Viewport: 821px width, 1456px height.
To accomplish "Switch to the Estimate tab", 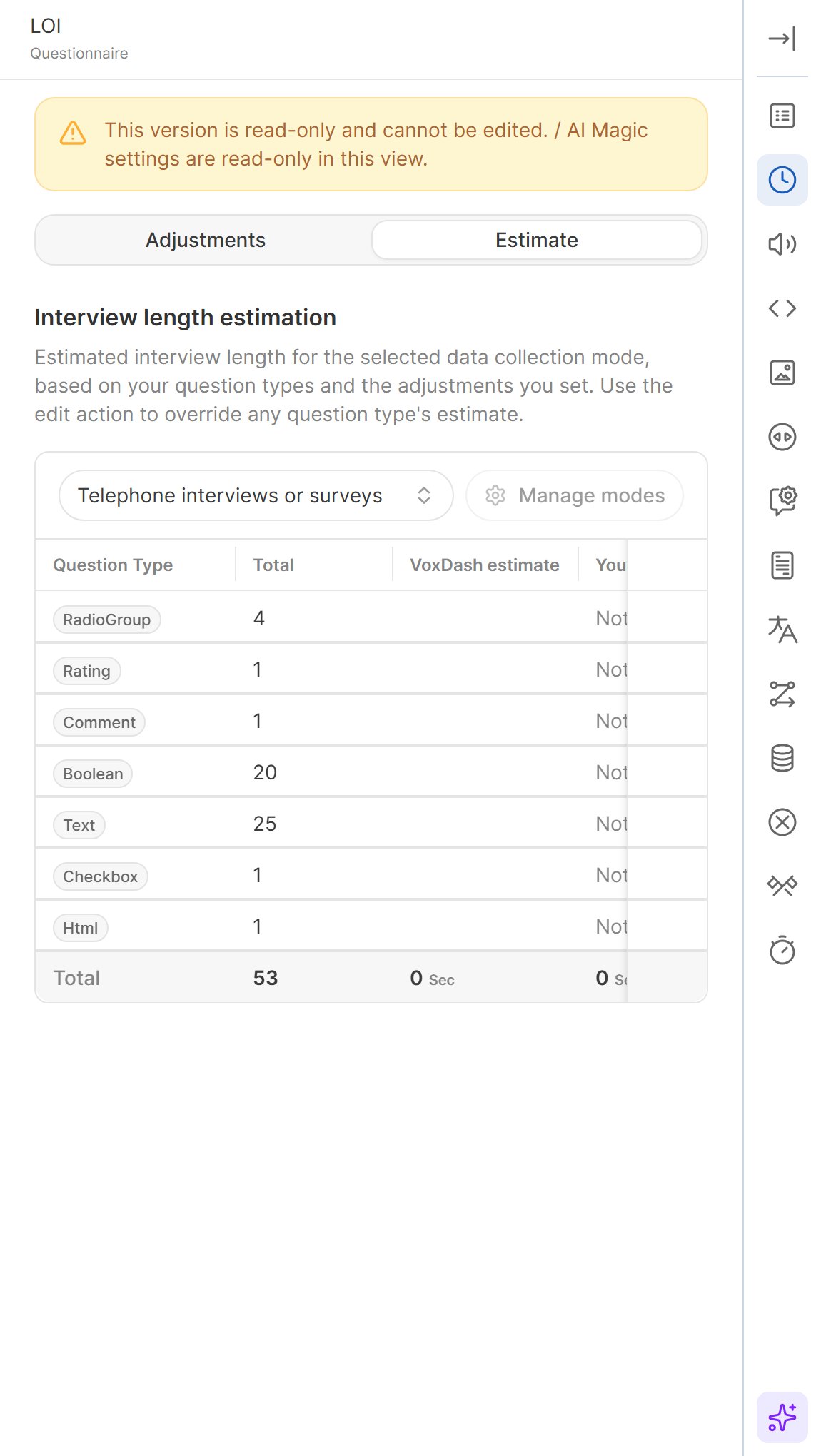I will [537, 240].
